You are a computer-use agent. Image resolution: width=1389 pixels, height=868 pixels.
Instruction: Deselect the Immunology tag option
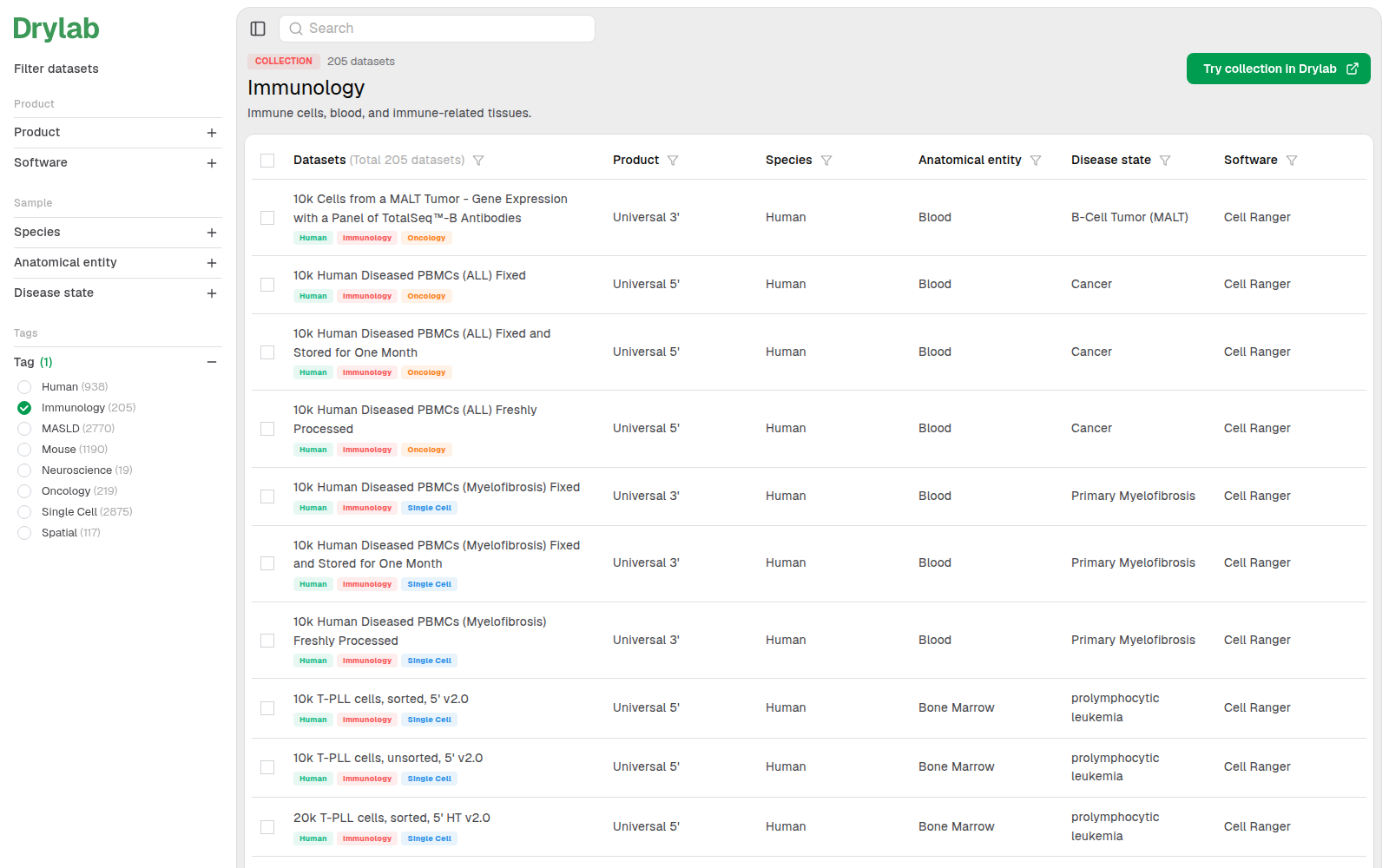click(x=24, y=408)
